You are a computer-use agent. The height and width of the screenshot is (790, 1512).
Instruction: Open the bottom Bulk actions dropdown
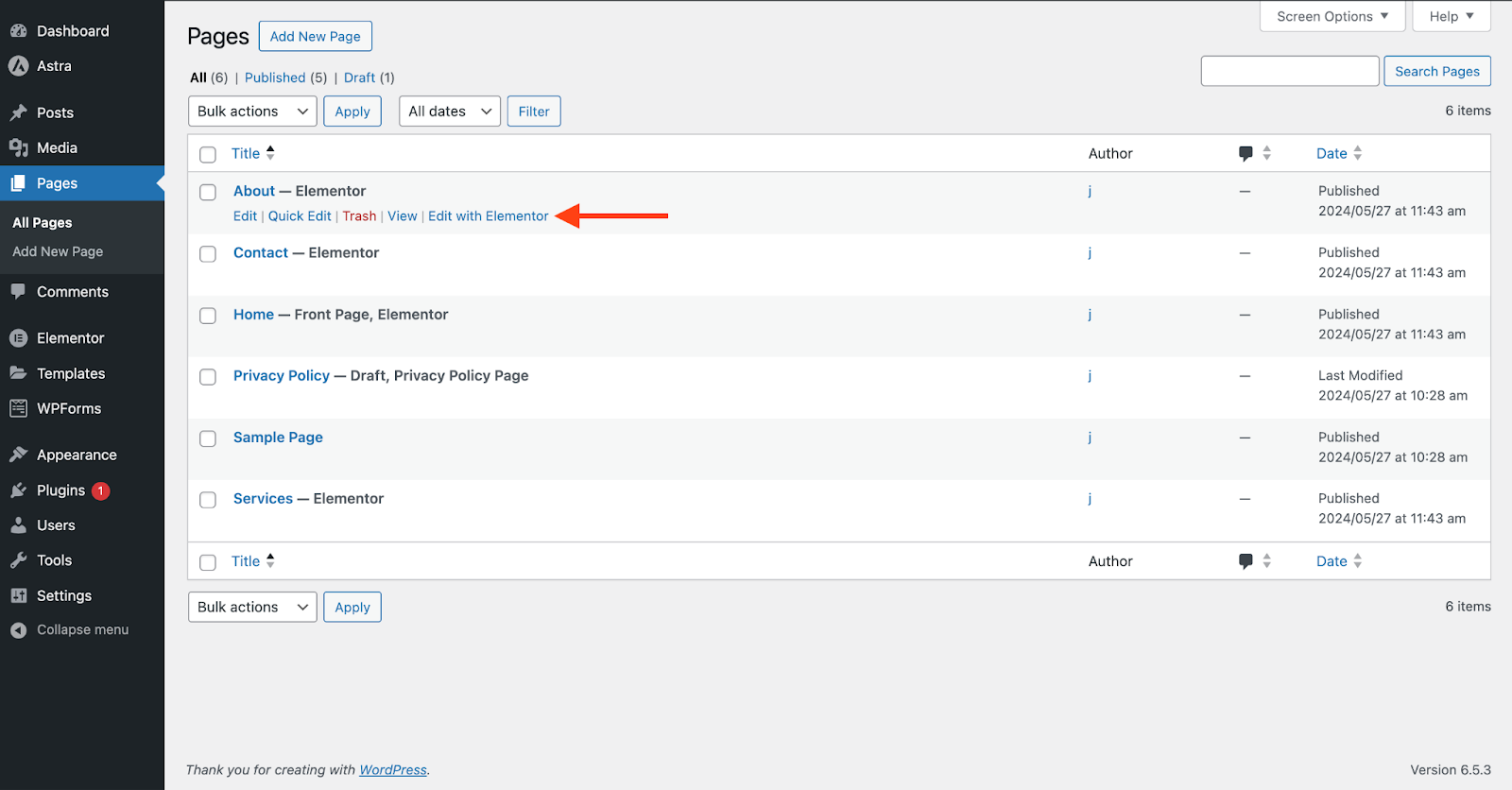[x=252, y=607]
